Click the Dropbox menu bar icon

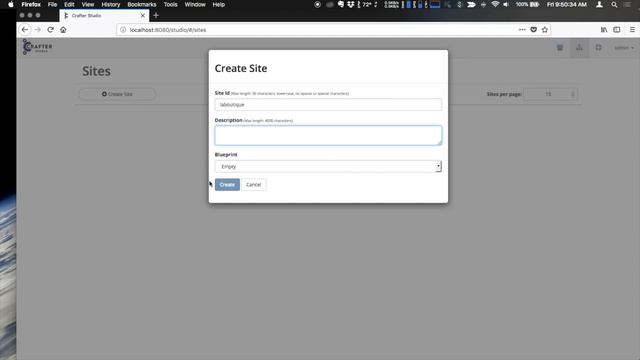tap(351, 4)
